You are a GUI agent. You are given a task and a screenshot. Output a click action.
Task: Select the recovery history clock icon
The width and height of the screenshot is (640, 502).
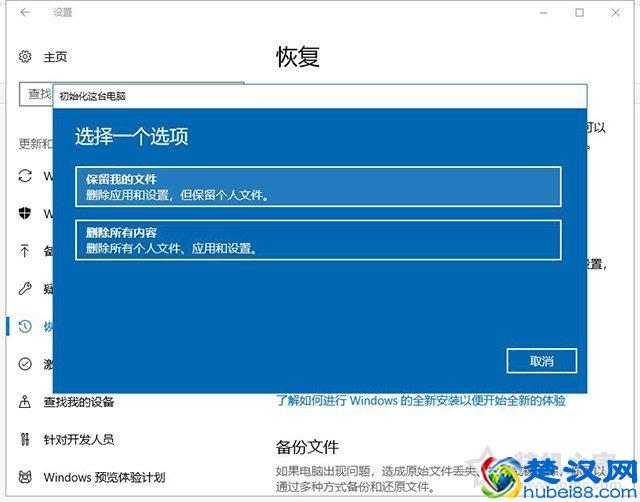tap(25, 326)
